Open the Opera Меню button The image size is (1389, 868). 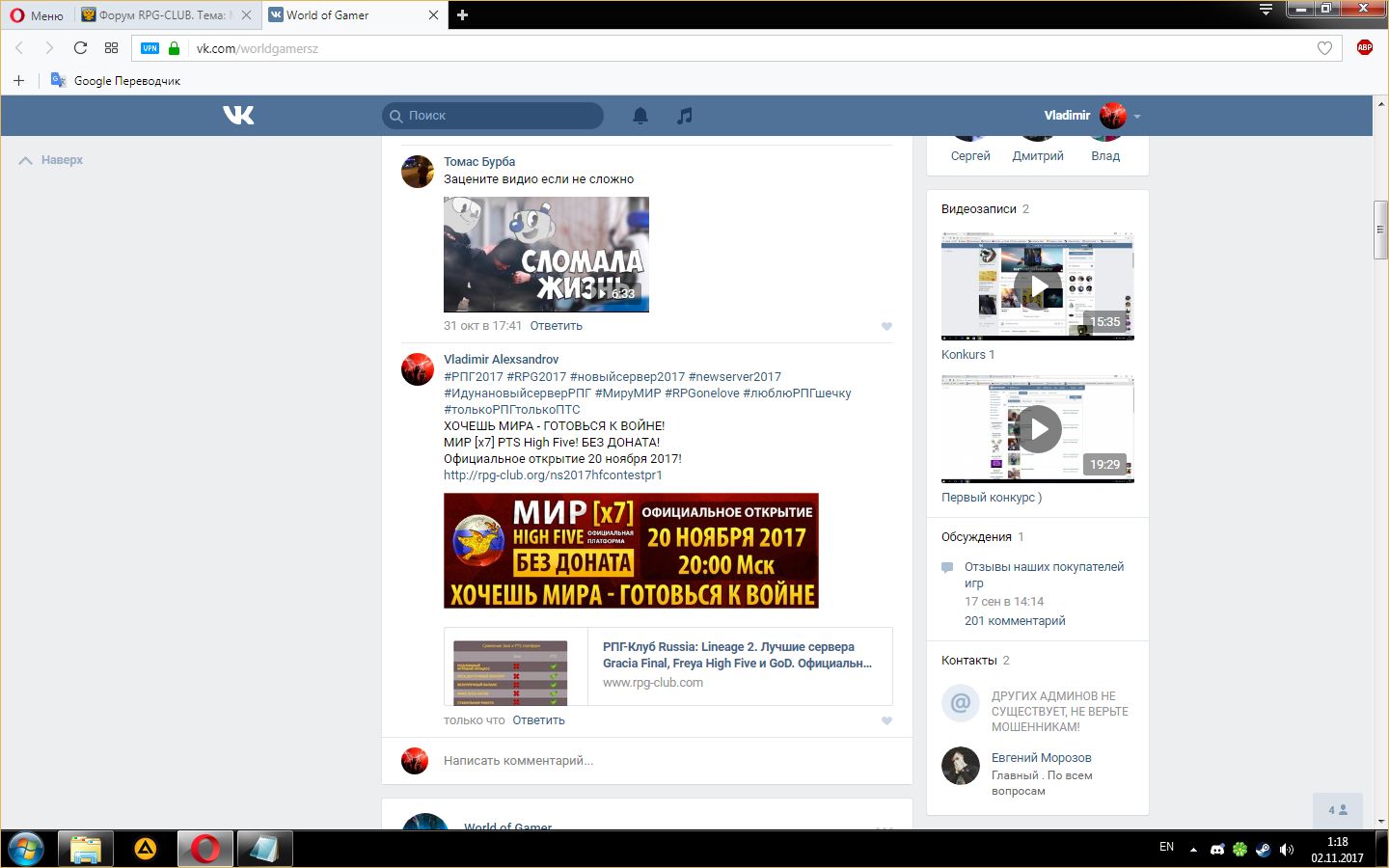pyautogui.click(x=37, y=15)
